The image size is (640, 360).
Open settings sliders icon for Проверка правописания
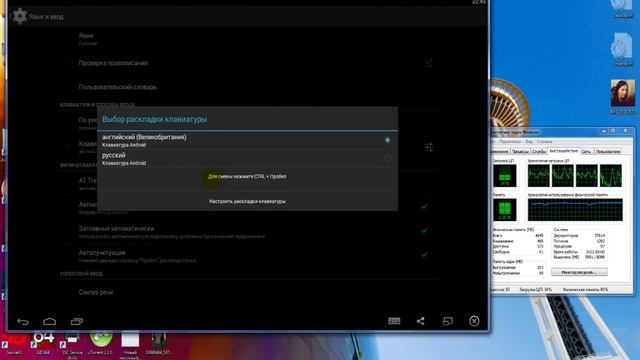click(x=429, y=63)
